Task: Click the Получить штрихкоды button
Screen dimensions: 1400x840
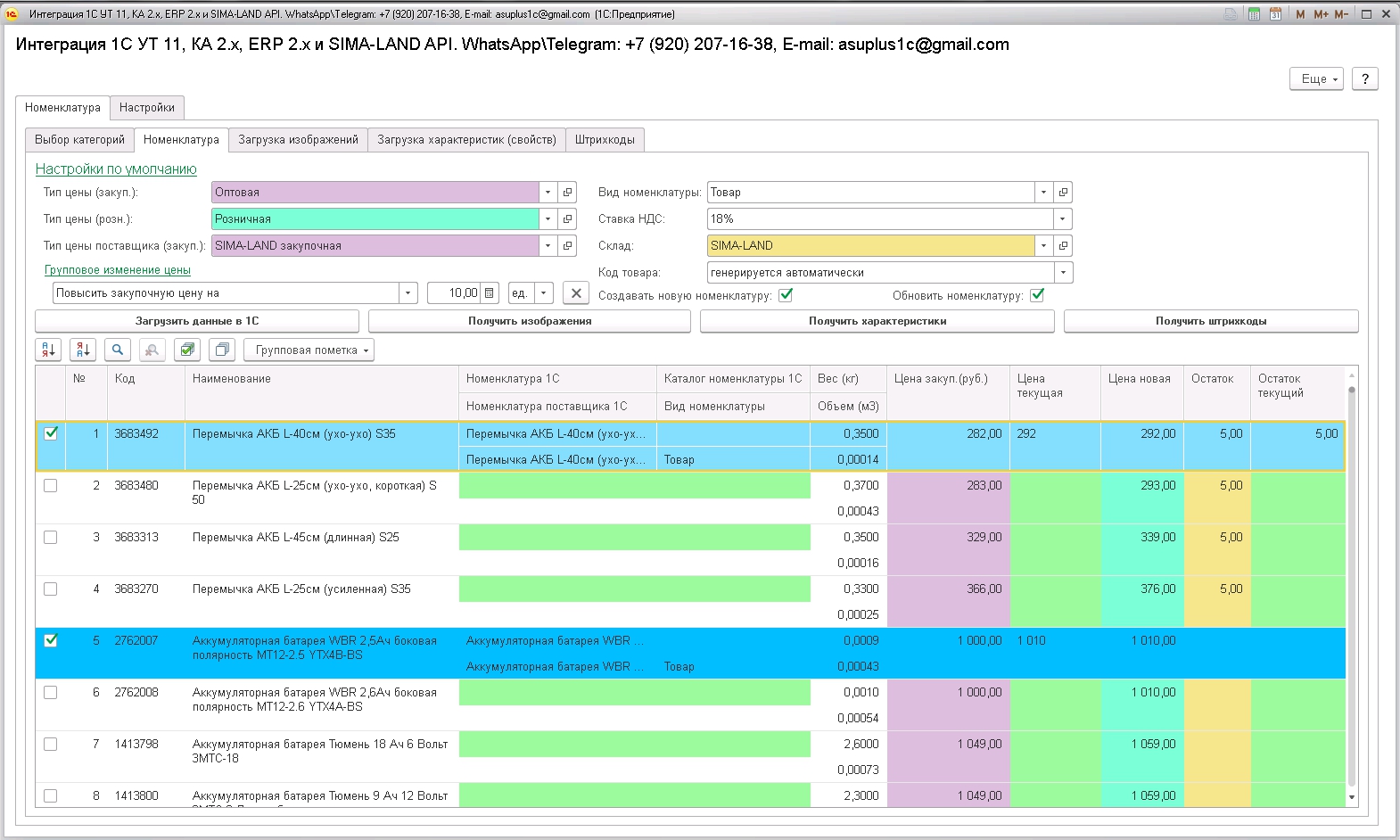Action: click(1211, 321)
